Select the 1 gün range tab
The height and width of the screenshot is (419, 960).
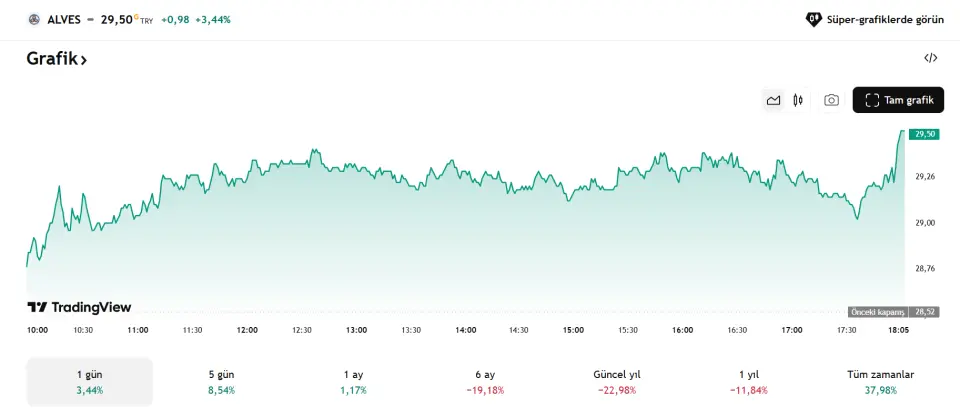(x=89, y=382)
